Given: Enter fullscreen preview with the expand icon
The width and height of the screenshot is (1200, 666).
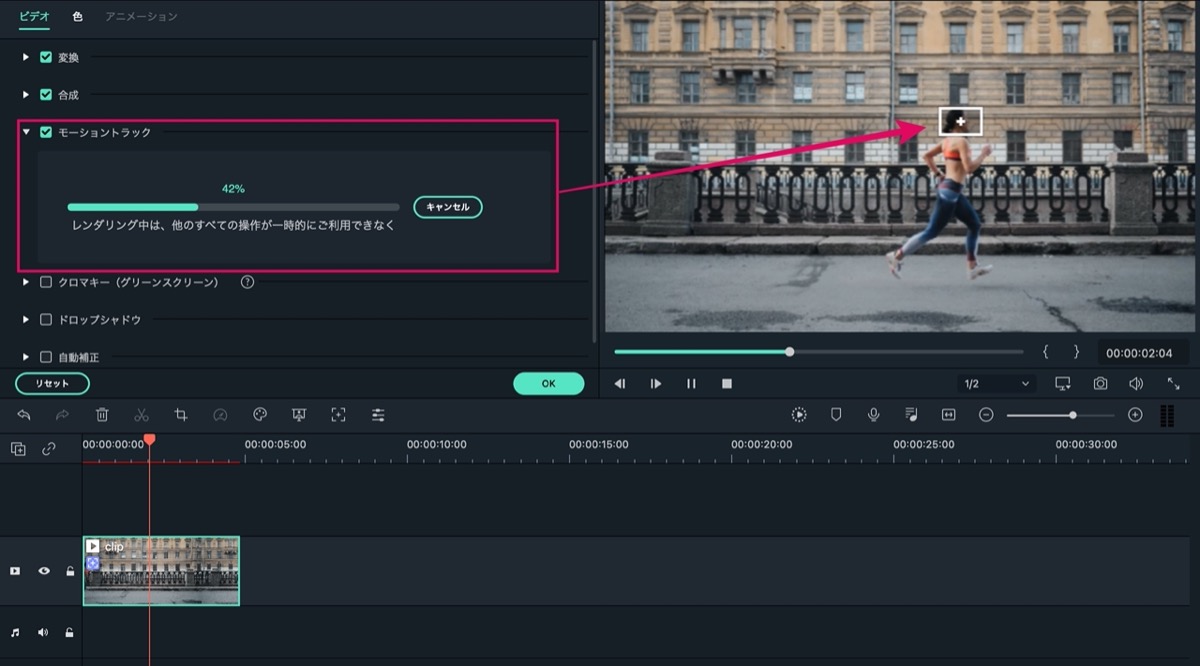Looking at the screenshot, I should pyautogui.click(x=1173, y=384).
